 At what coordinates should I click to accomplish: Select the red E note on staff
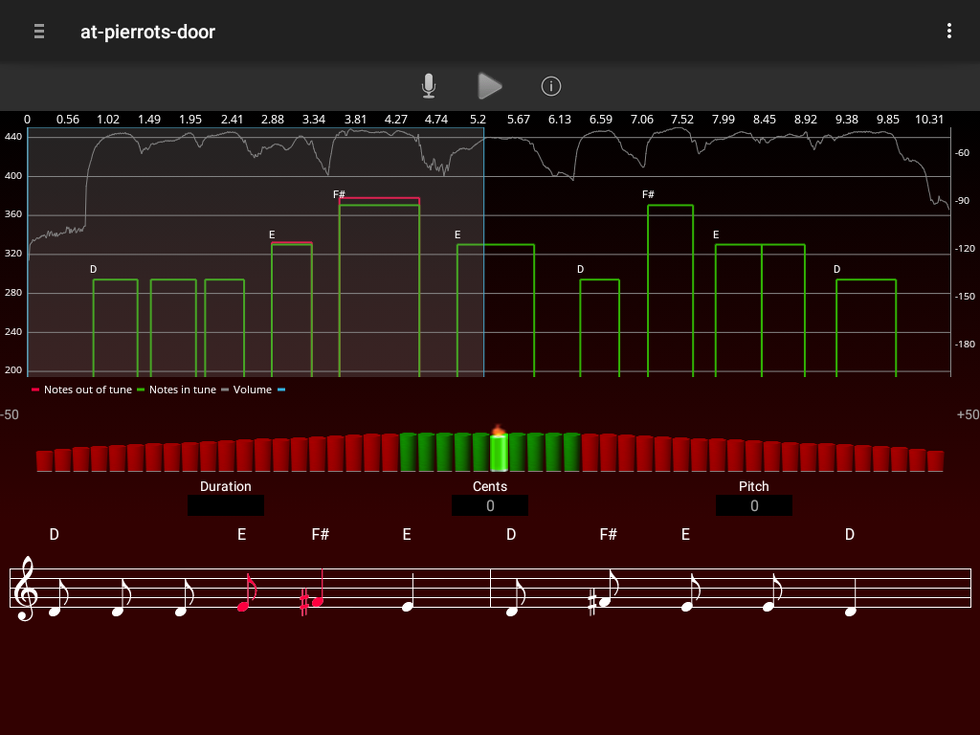point(244,603)
